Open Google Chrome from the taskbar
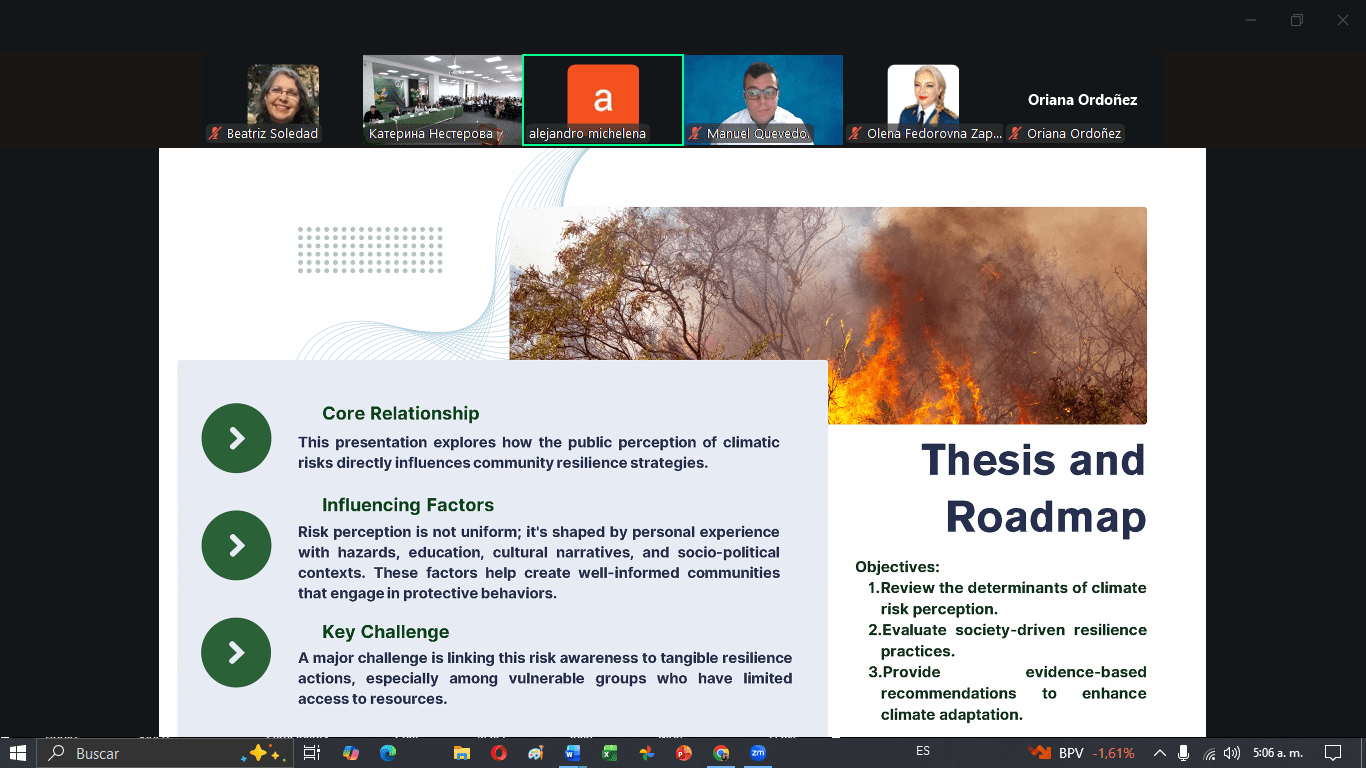 [x=721, y=753]
